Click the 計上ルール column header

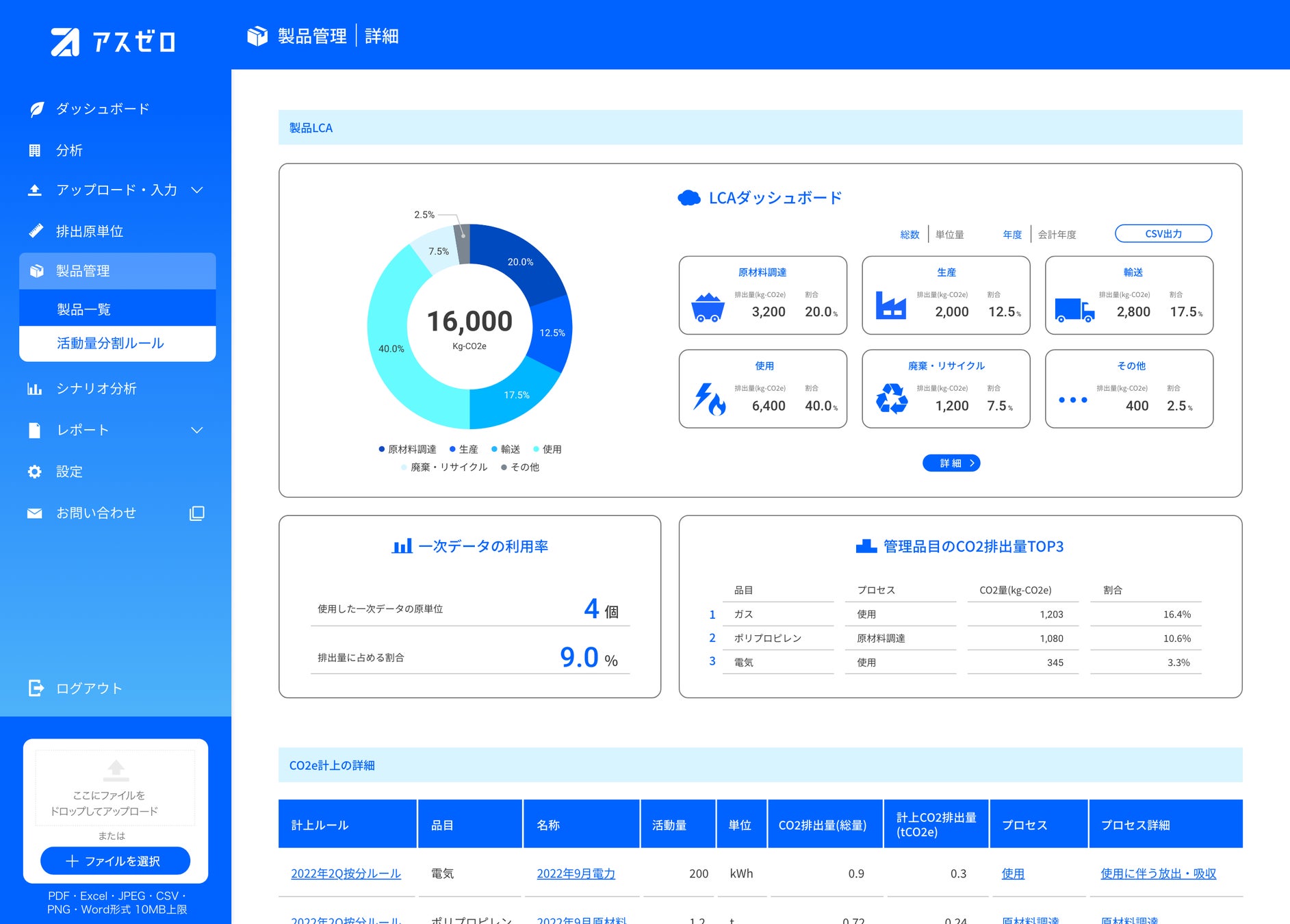tap(348, 824)
